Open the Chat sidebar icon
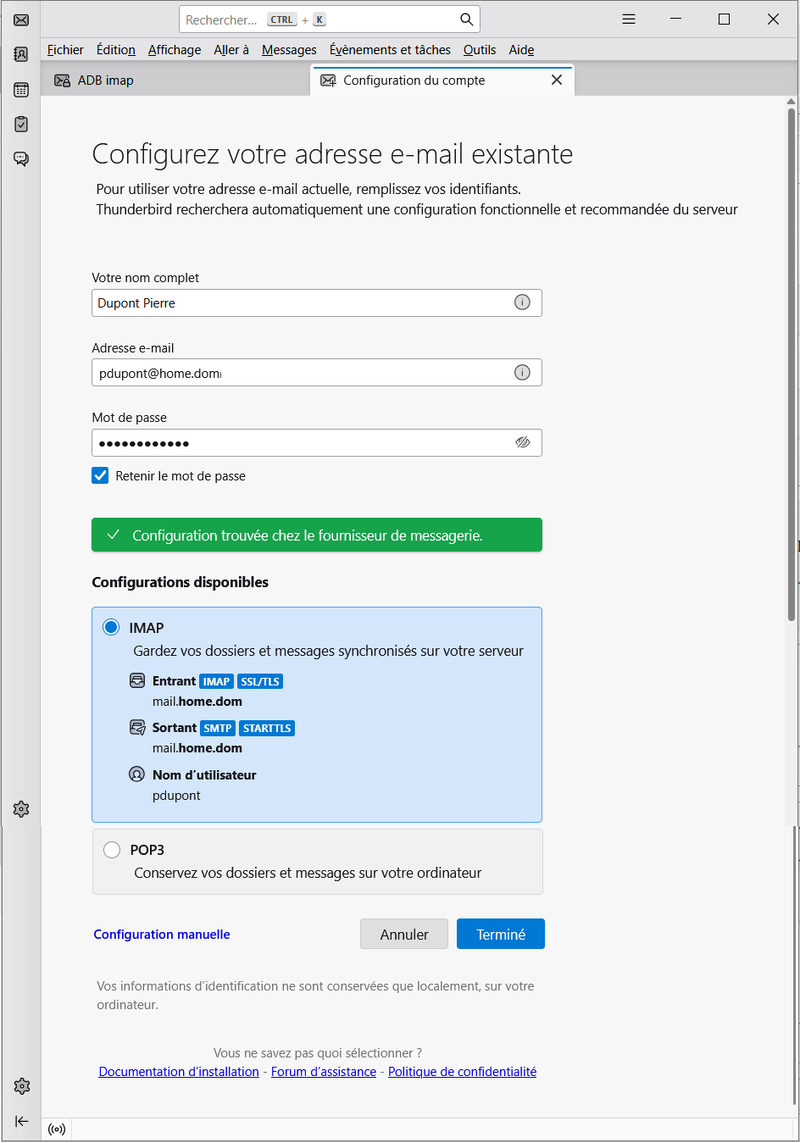 click(x=21, y=159)
